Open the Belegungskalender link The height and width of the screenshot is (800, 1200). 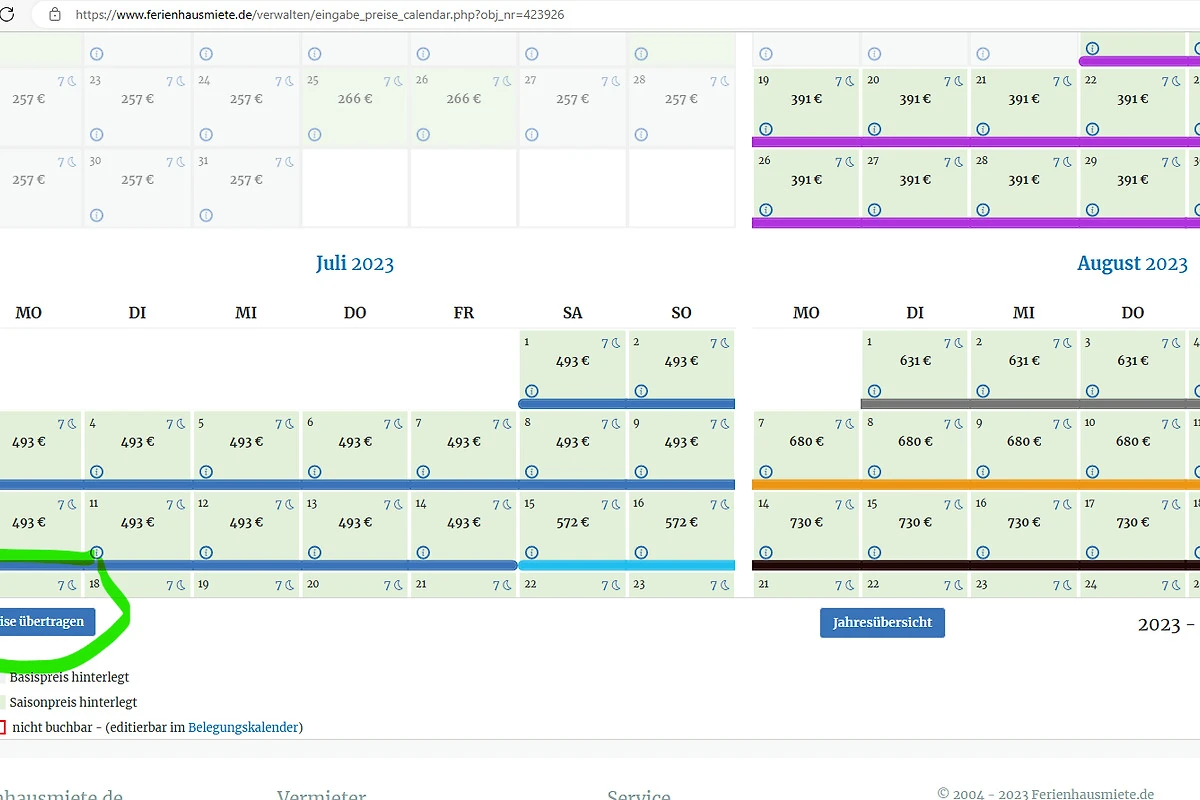(x=243, y=727)
